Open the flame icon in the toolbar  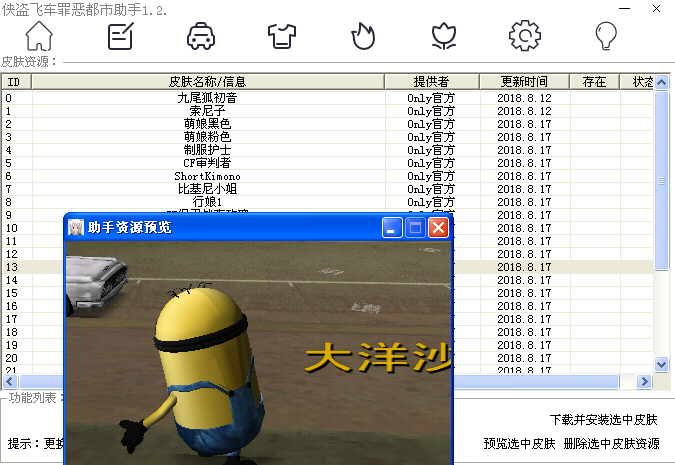pyautogui.click(x=363, y=36)
